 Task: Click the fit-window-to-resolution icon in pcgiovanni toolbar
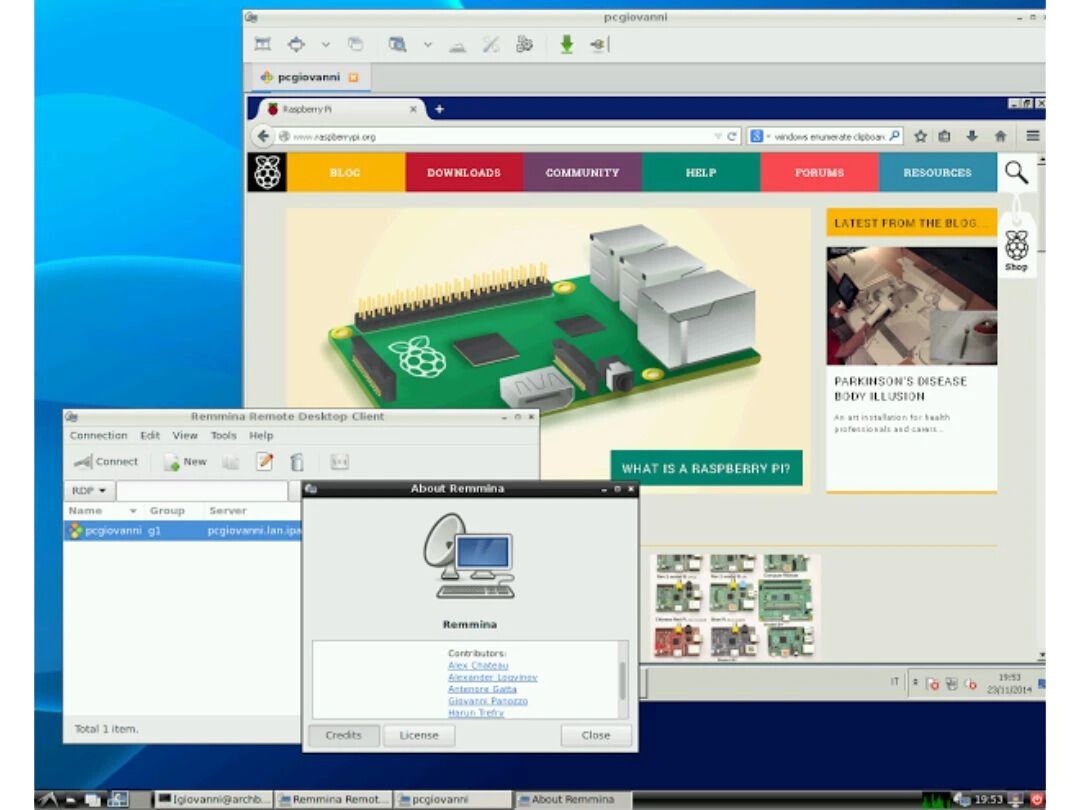pyautogui.click(x=296, y=44)
